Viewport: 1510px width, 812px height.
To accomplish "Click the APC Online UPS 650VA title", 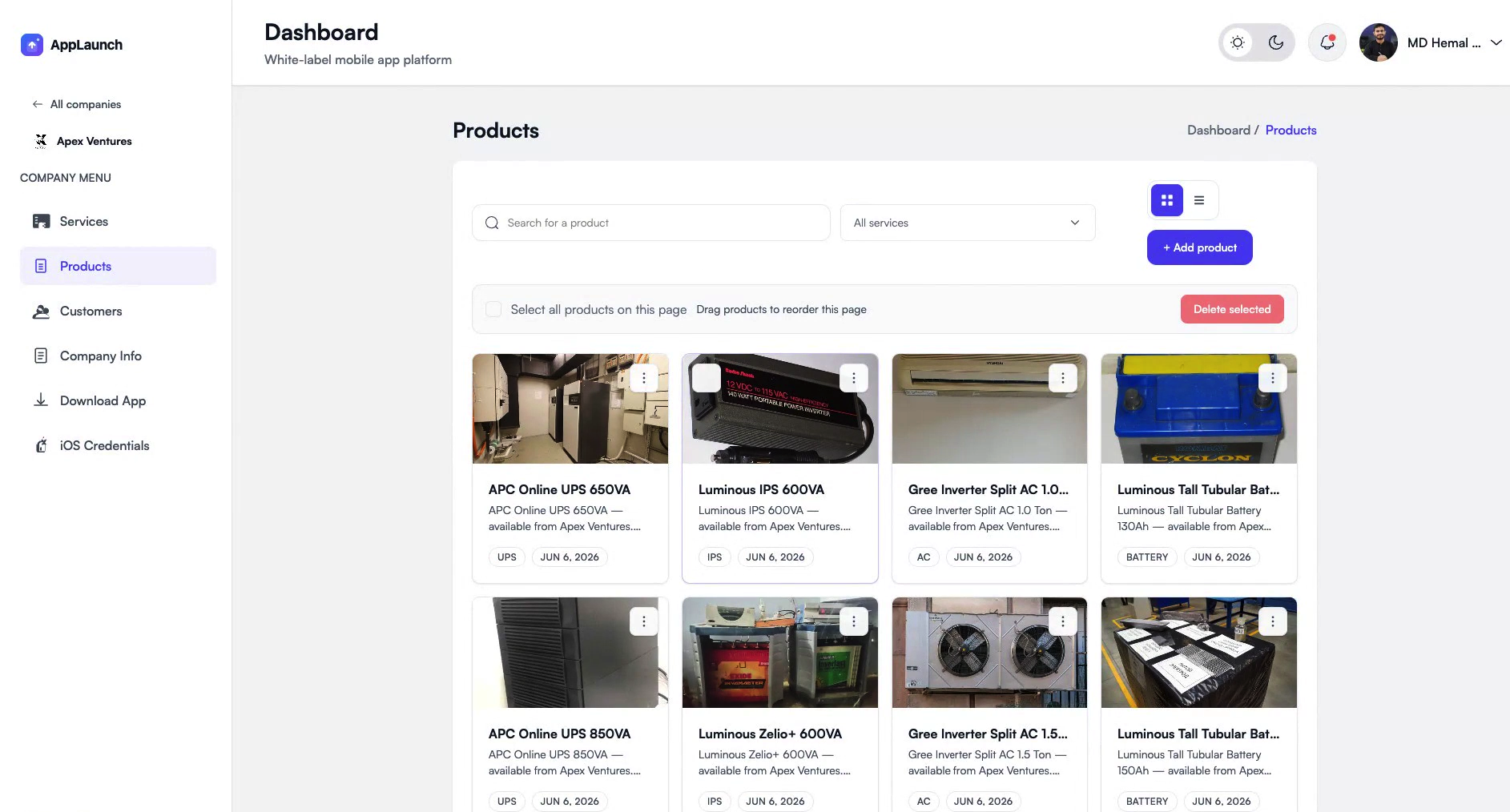I will [559, 489].
